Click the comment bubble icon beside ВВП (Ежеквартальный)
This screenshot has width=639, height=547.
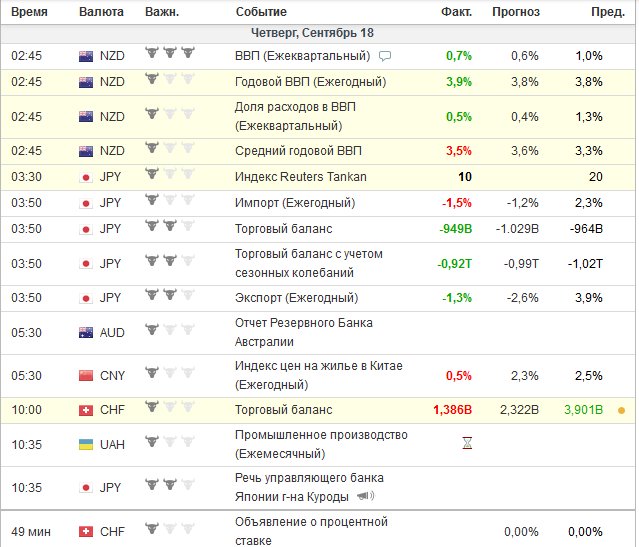385,55
